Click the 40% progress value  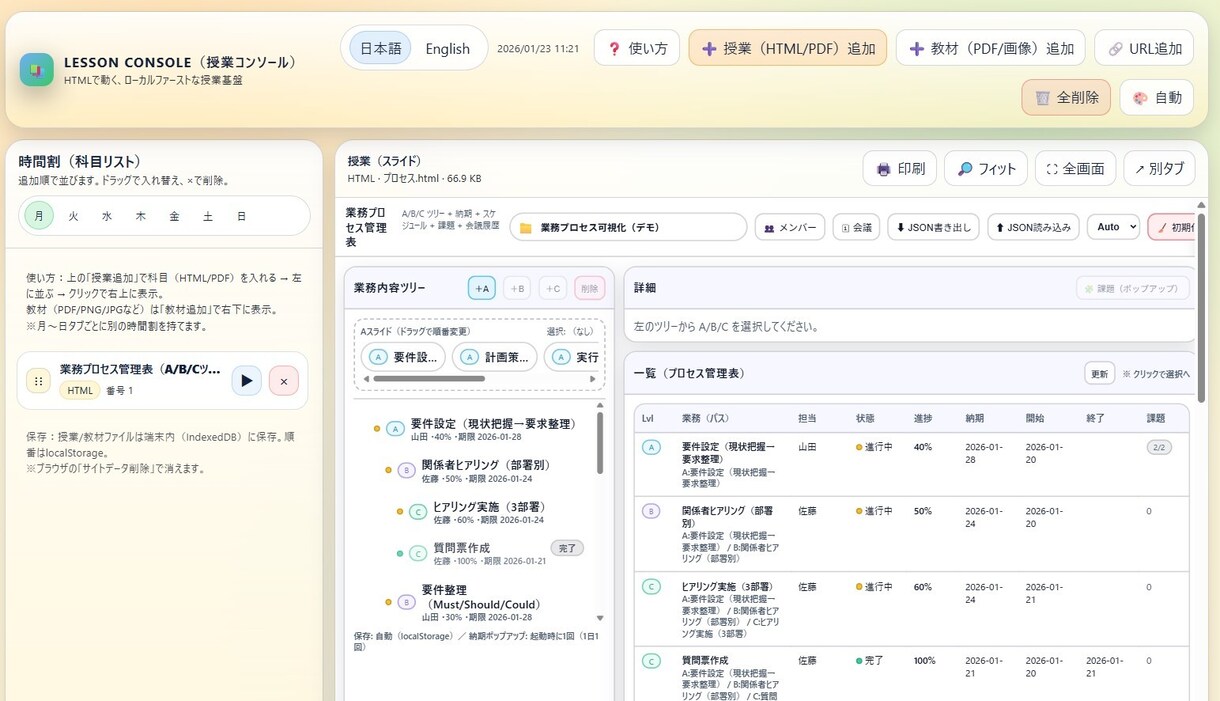click(923, 447)
